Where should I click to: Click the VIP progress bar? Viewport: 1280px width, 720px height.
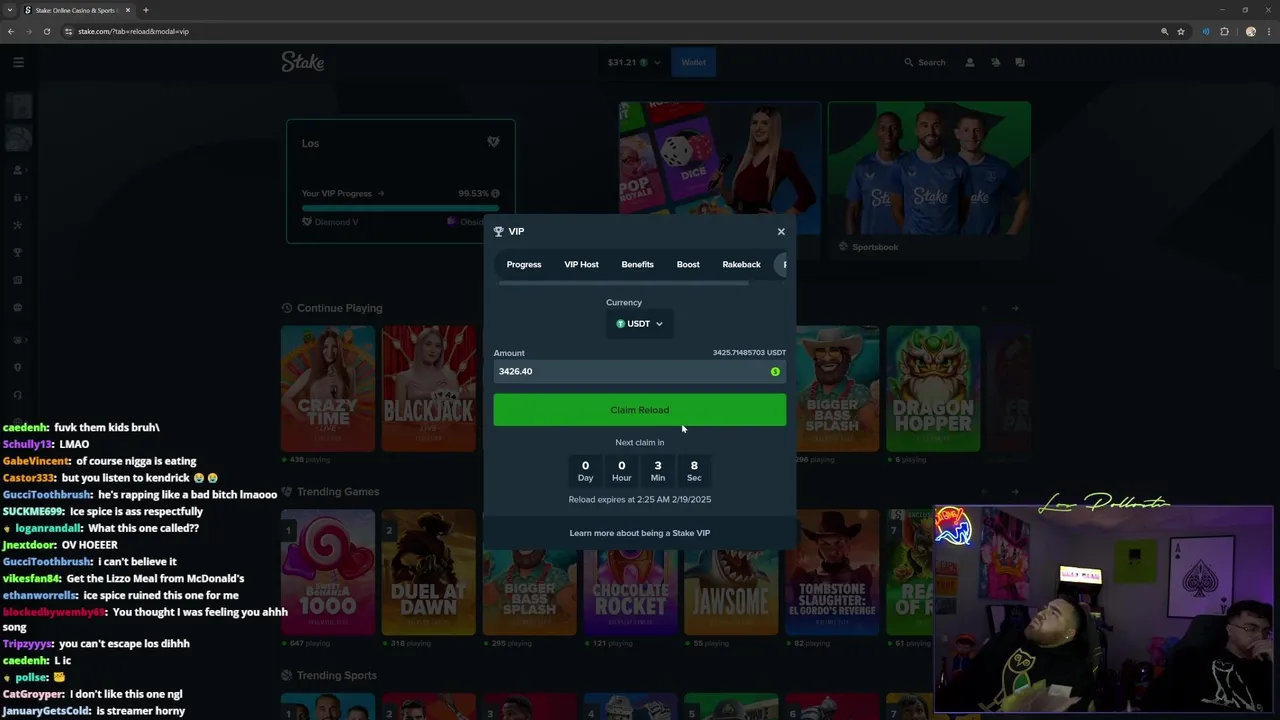pyautogui.click(x=401, y=208)
